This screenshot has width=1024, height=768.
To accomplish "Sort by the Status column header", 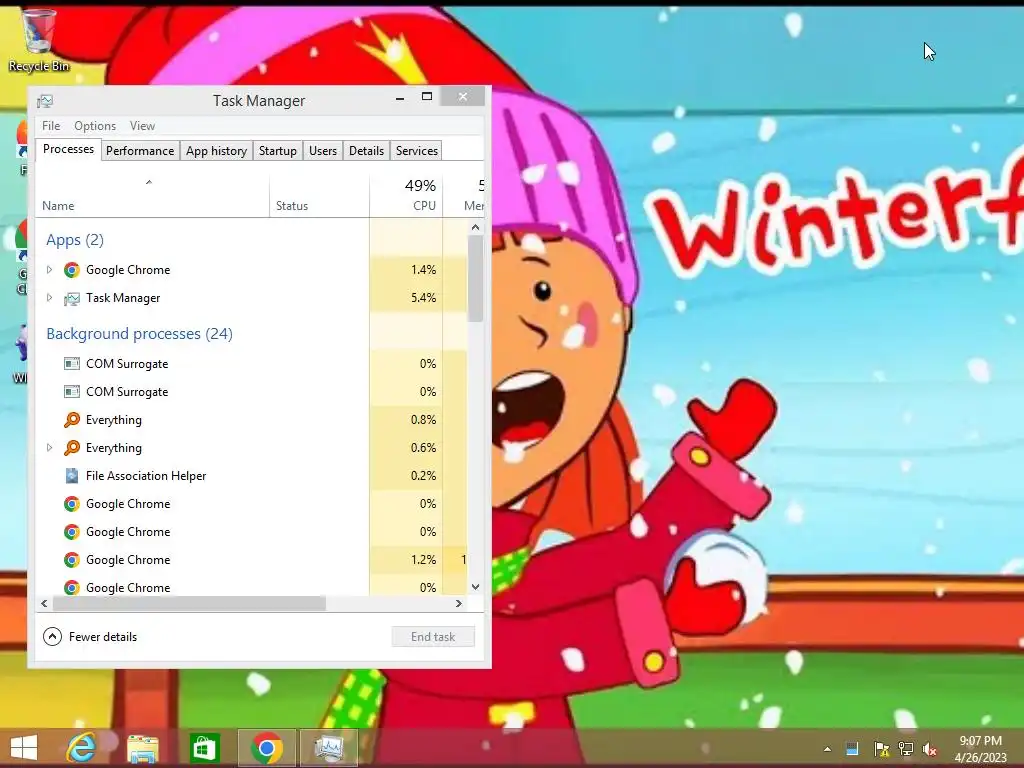I will (319, 196).
